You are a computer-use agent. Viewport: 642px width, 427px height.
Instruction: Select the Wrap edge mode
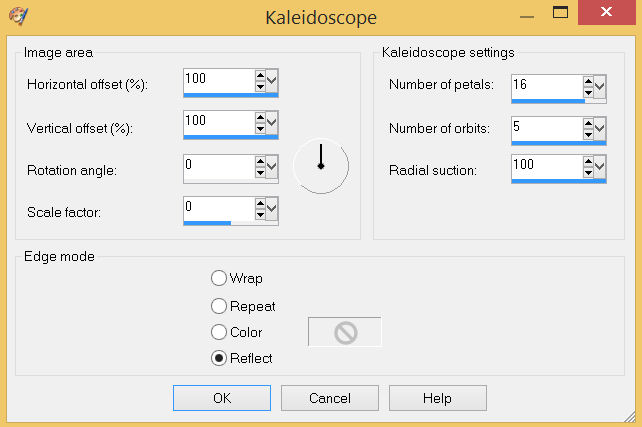click(219, 279)
